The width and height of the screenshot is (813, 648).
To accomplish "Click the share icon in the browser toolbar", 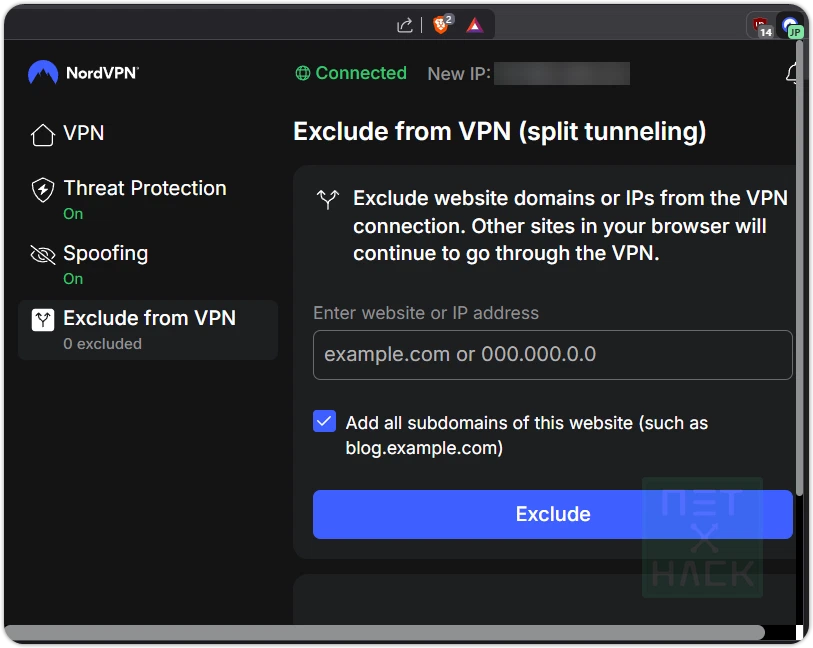I will [405, 25].
